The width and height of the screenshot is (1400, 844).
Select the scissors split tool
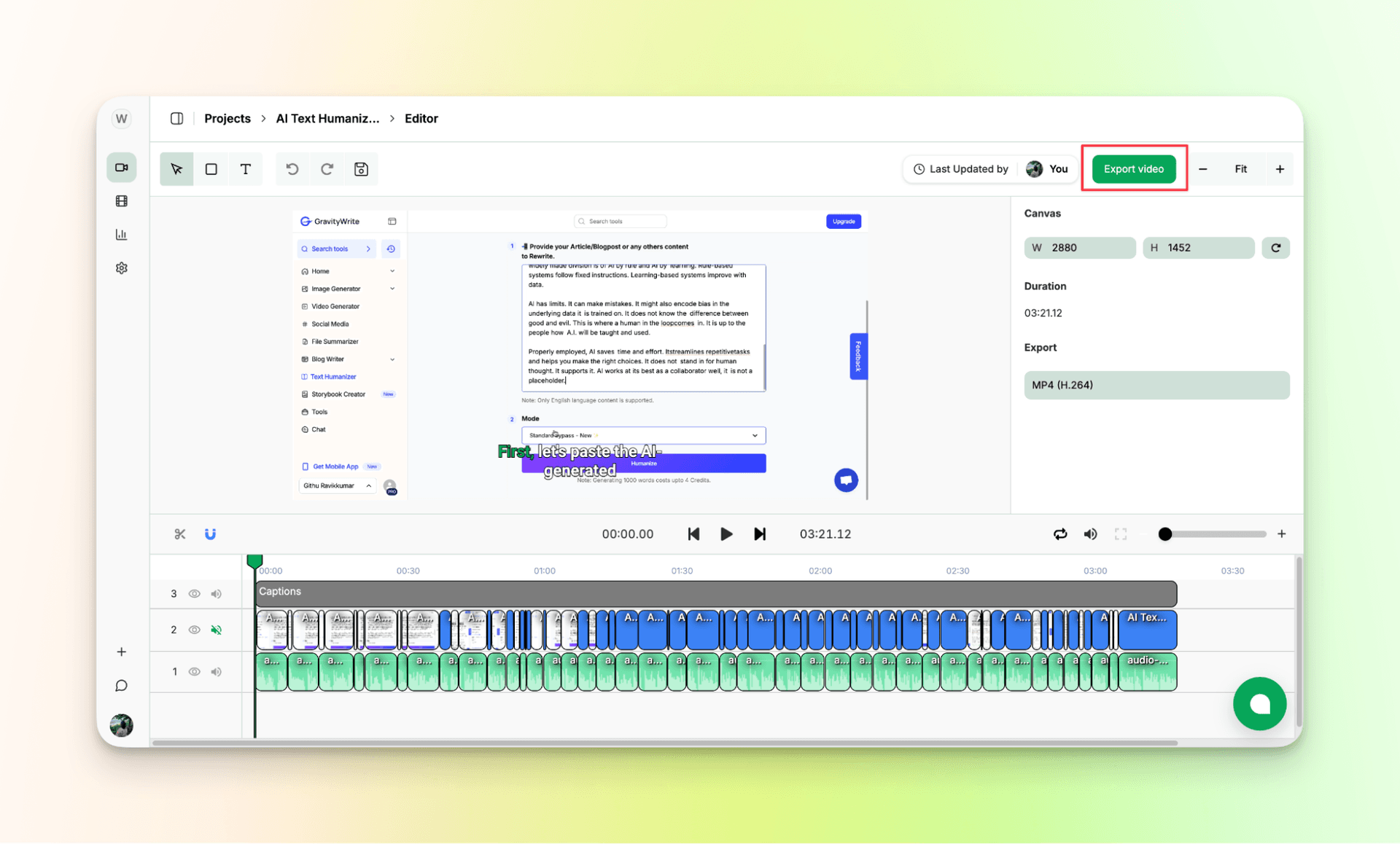click(x=179, y=534)
